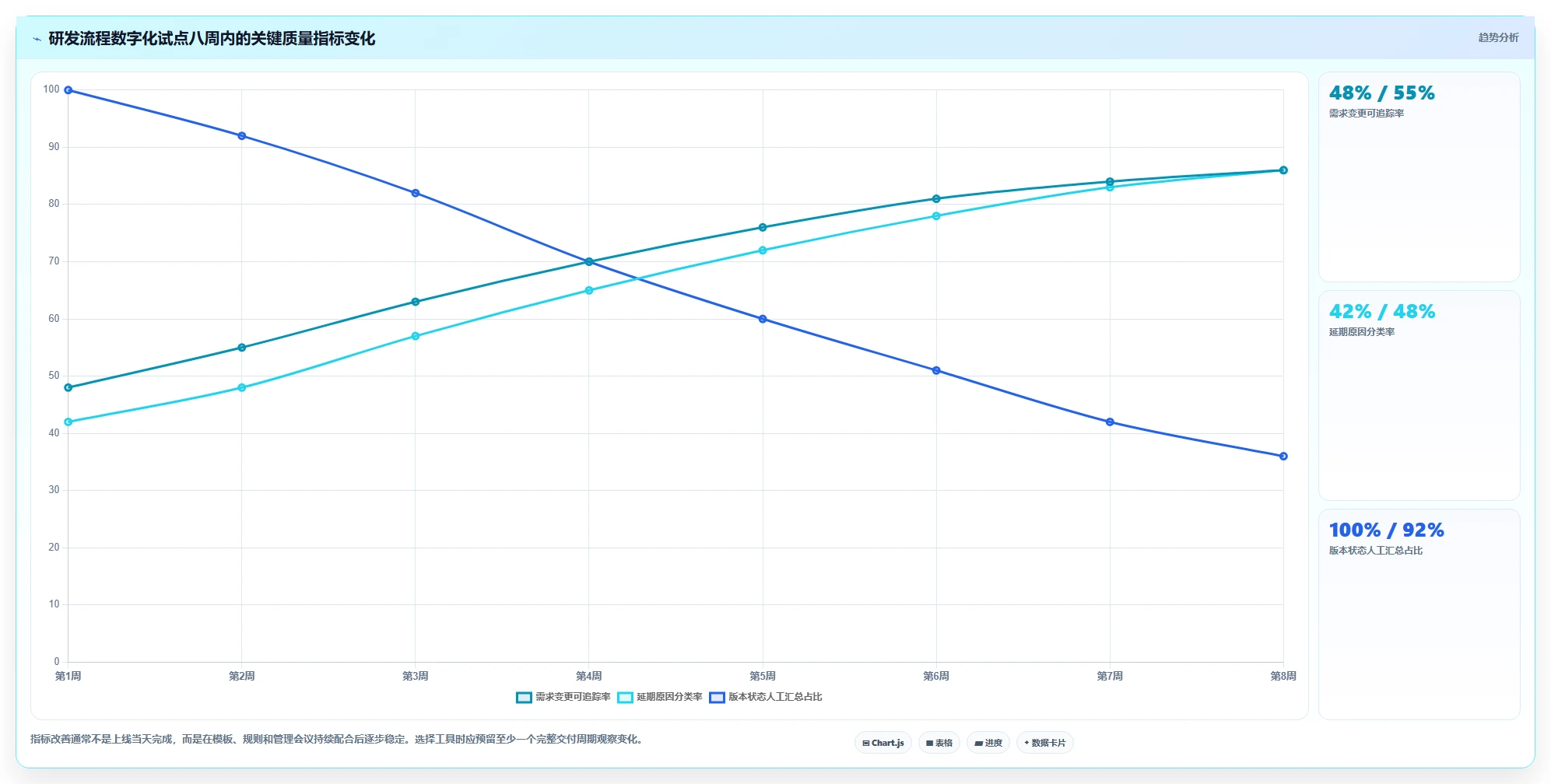Select the 第2周 point at 55 on teal line
The width and height of the screenshot is (1551, 784).
[242, 348]
